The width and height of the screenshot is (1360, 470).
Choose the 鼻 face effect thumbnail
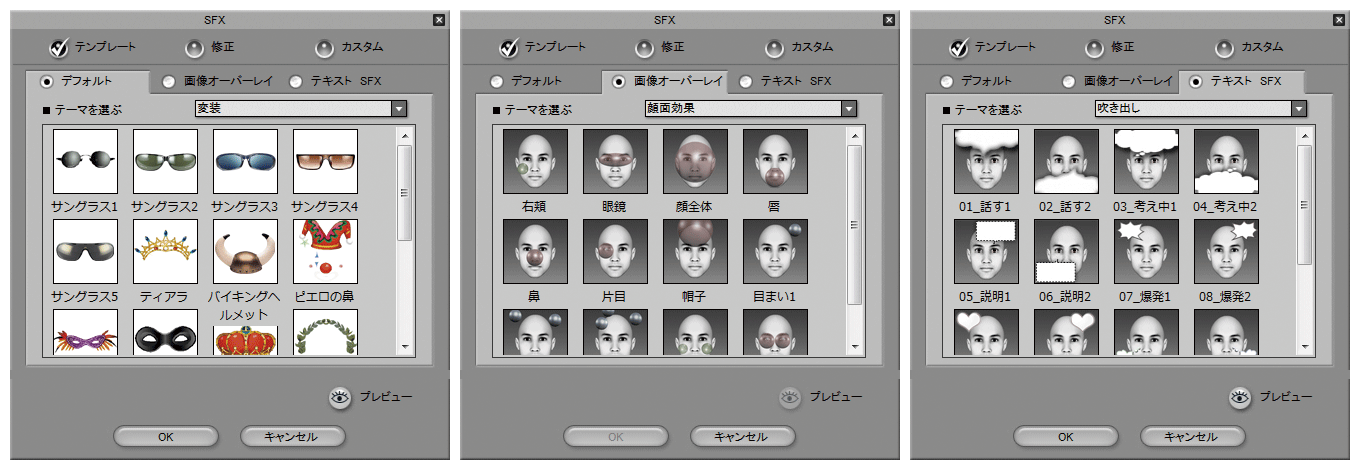pyautogui.click(x=535, y=252)
